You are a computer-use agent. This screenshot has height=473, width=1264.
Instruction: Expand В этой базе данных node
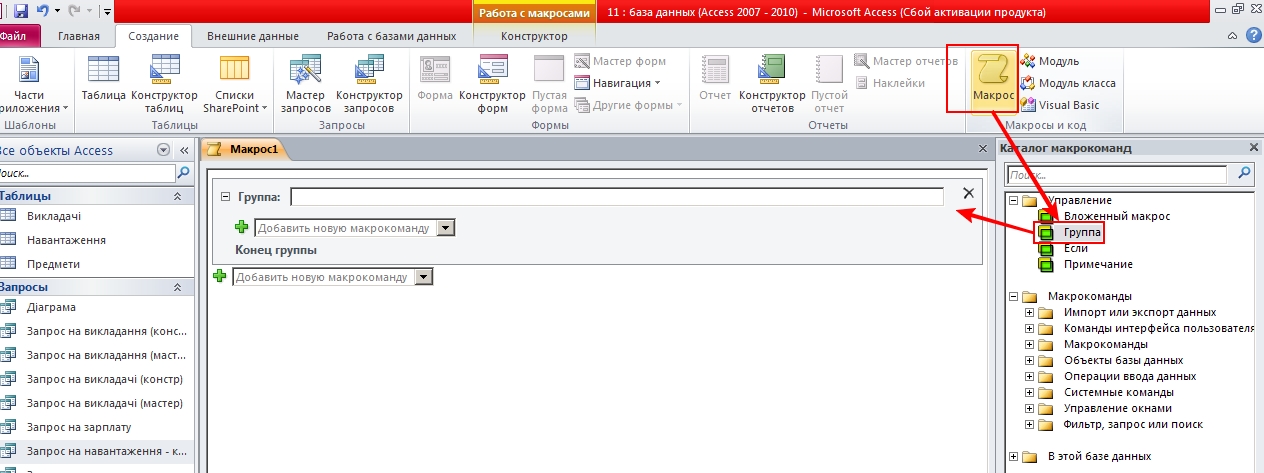[1014, 456]
